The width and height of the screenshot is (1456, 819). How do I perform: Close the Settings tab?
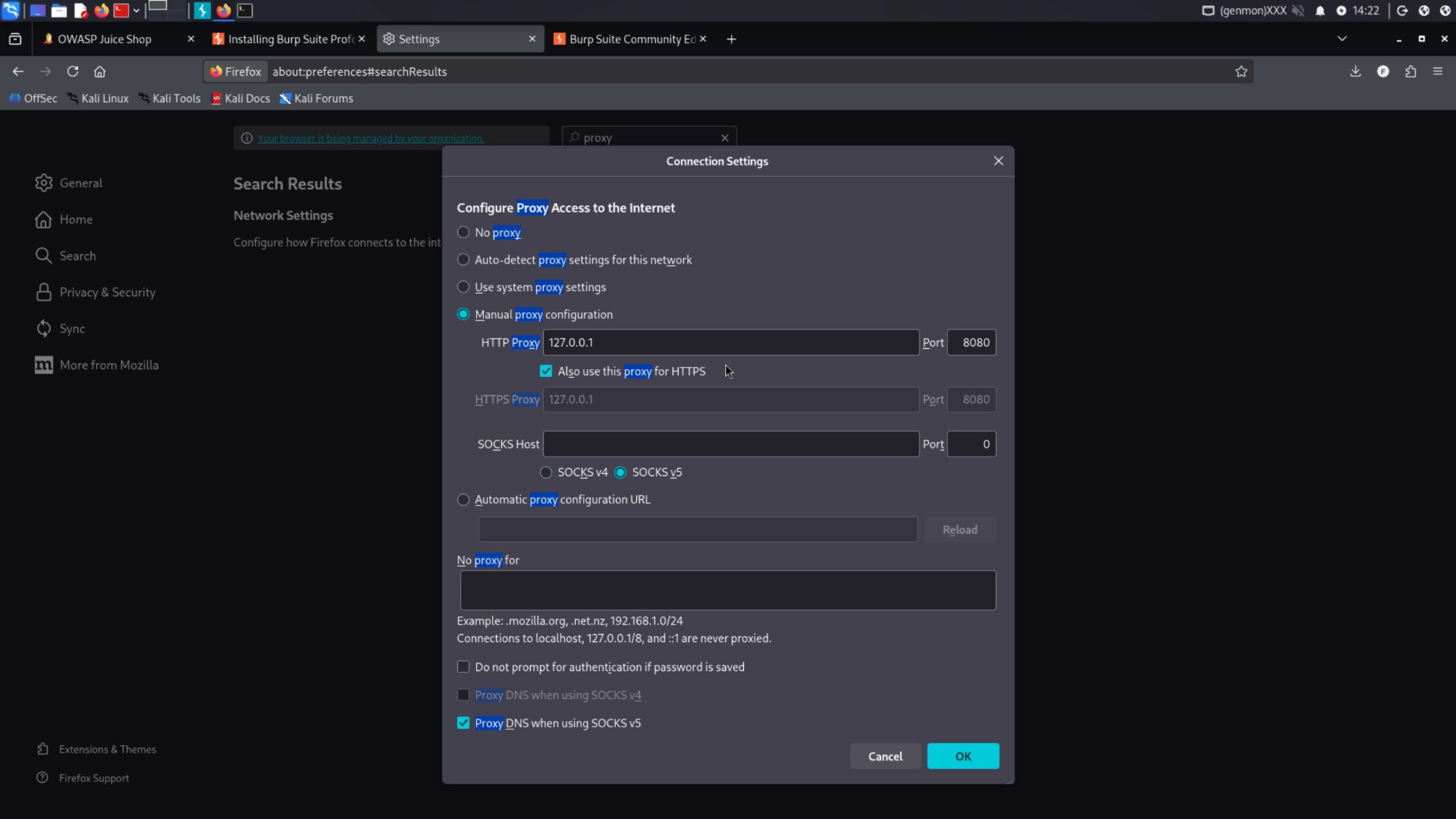[532, 39]
